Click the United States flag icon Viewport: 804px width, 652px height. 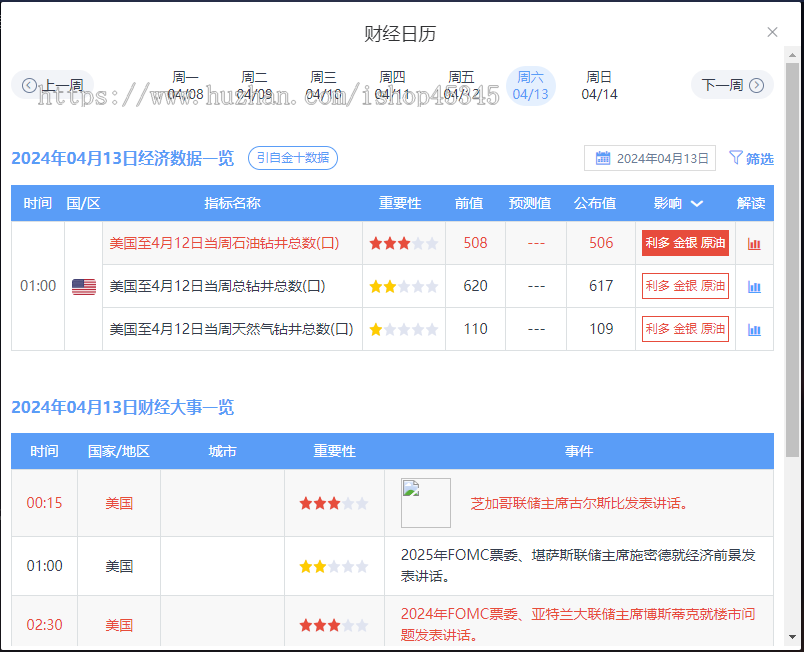point(84,287)
